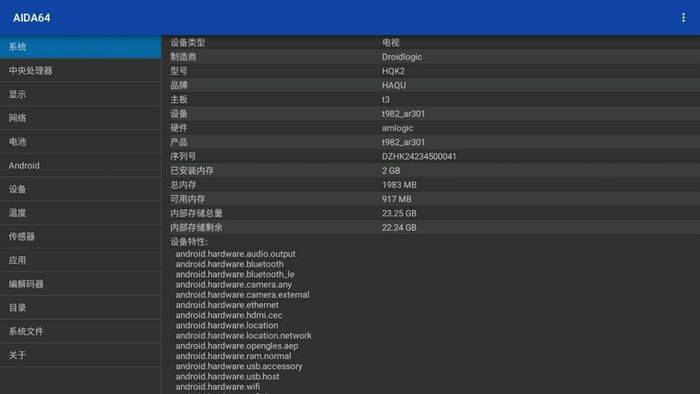
Task: Select the 内部存储剩余 value 22.24 GB
Action: 399,228
